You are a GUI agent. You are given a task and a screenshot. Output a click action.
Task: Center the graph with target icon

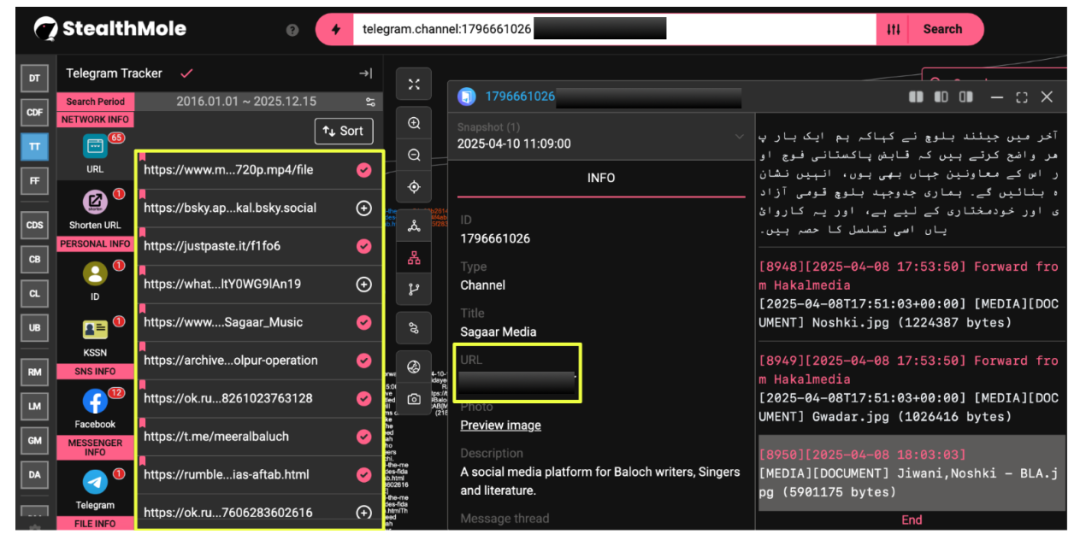[414, 187]
